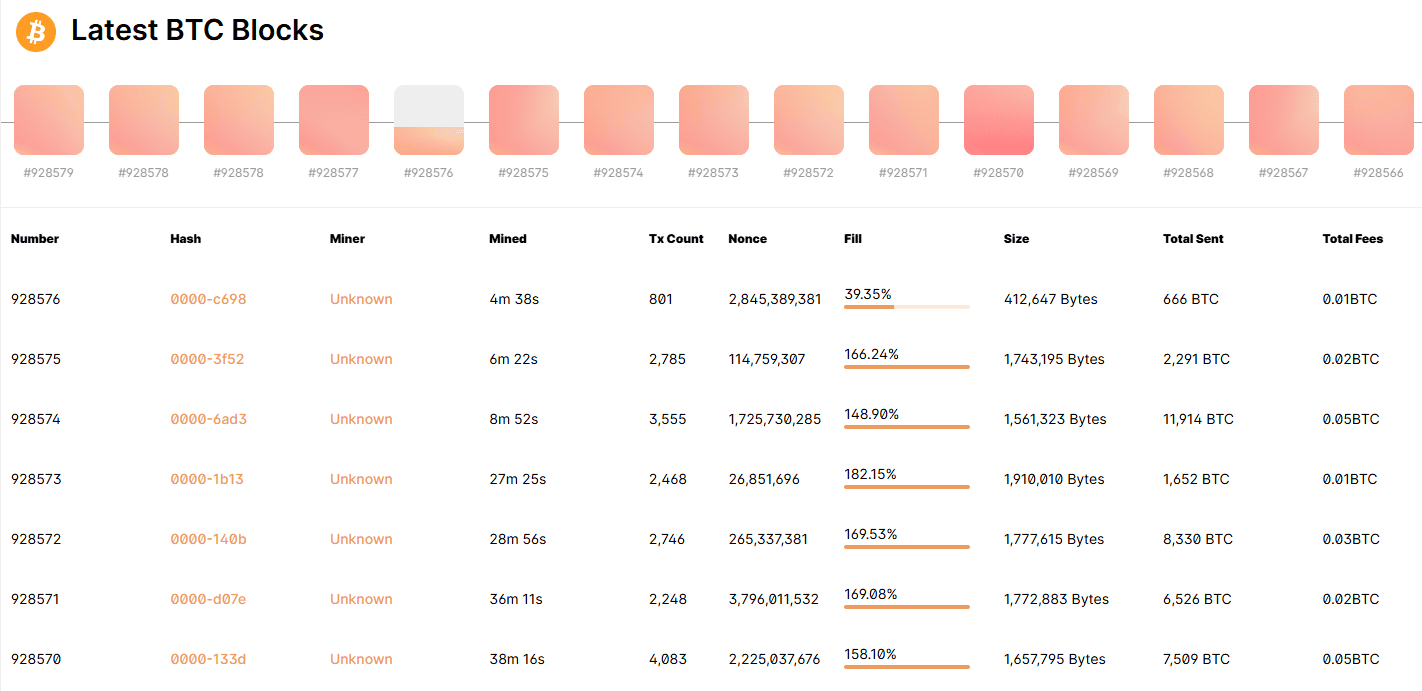Click the orange Bitcoin logo icon
The width and height of the screenshot is (1422, 691).
click(36, 32)
